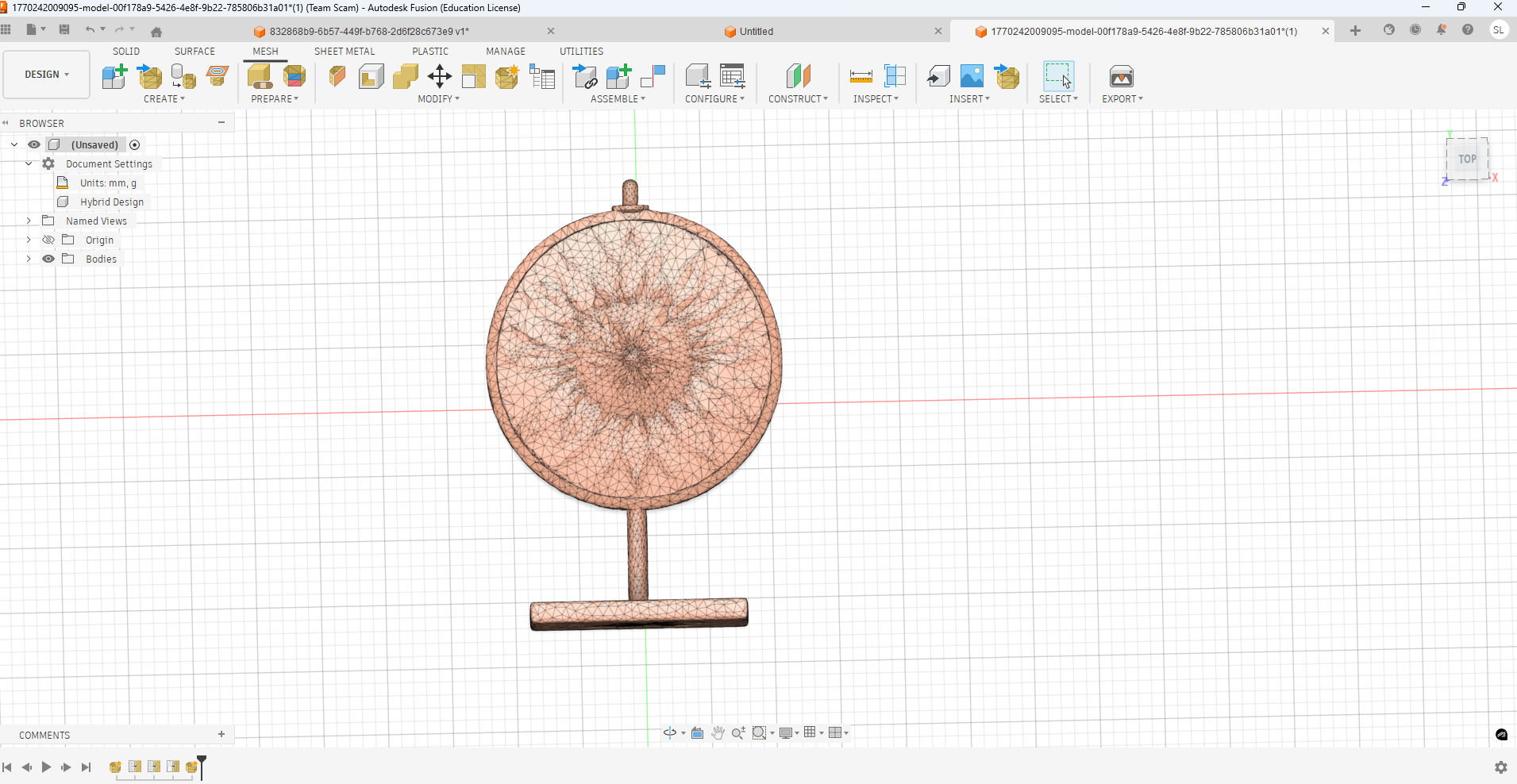The width and height of the screenshot is (1517, 784).
Task: Open a new design tab with plus
Action: [1355, 30]
